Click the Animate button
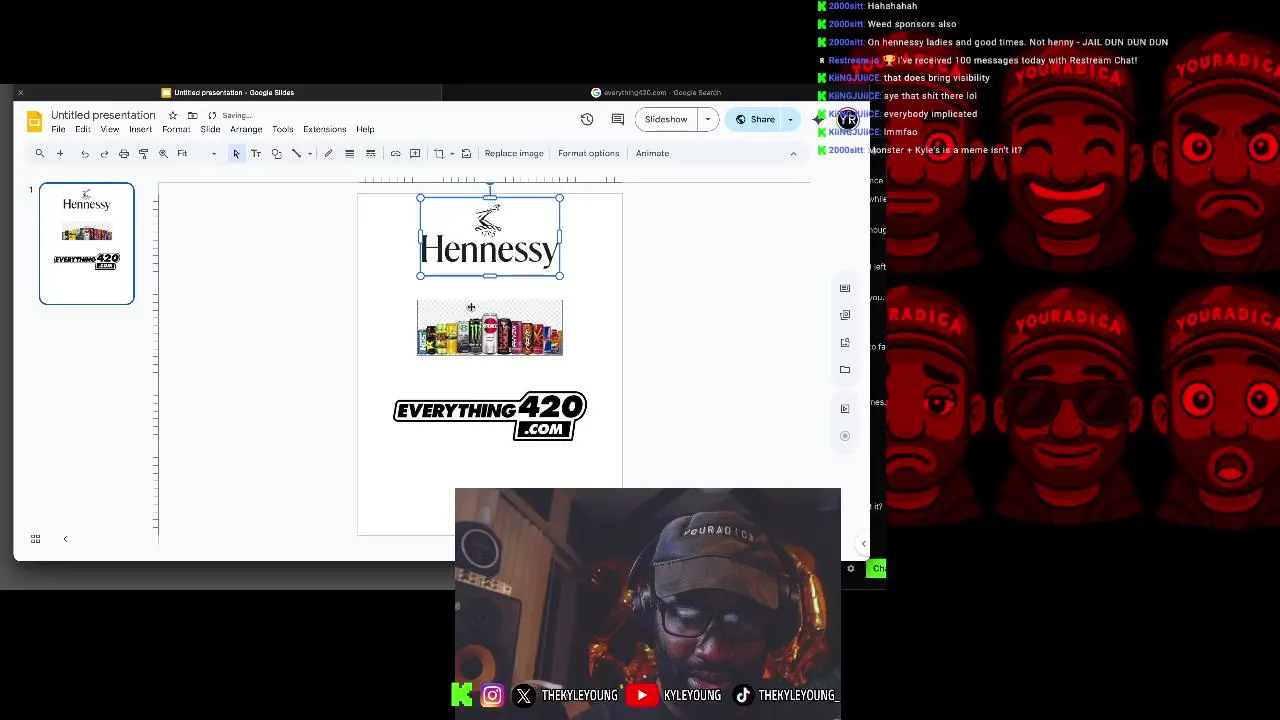The width and height of the screenshot is (1280, 720). (x=652, y=153)
